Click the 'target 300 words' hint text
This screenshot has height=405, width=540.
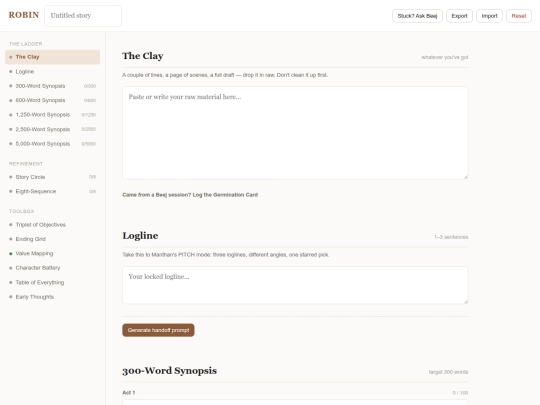click(x=448, y=372)
